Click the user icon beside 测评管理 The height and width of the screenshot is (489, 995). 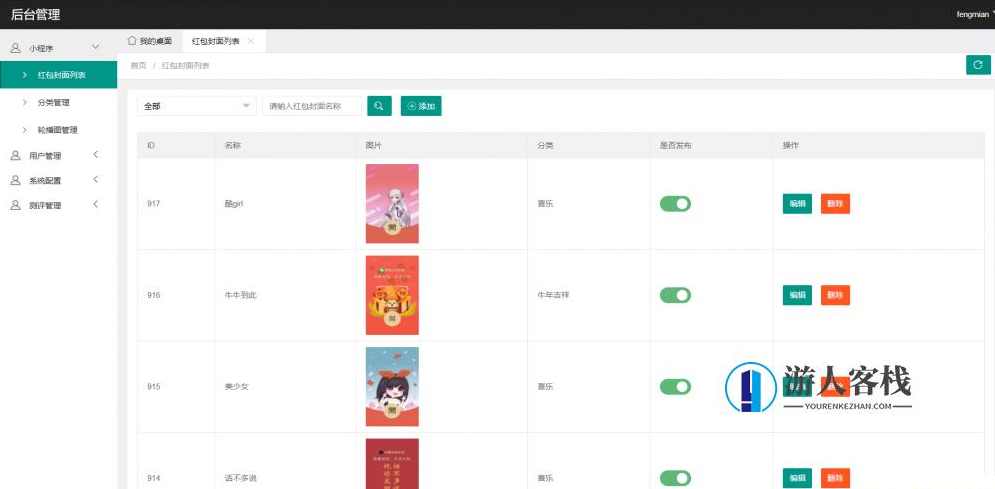click(x=15, y=205)
